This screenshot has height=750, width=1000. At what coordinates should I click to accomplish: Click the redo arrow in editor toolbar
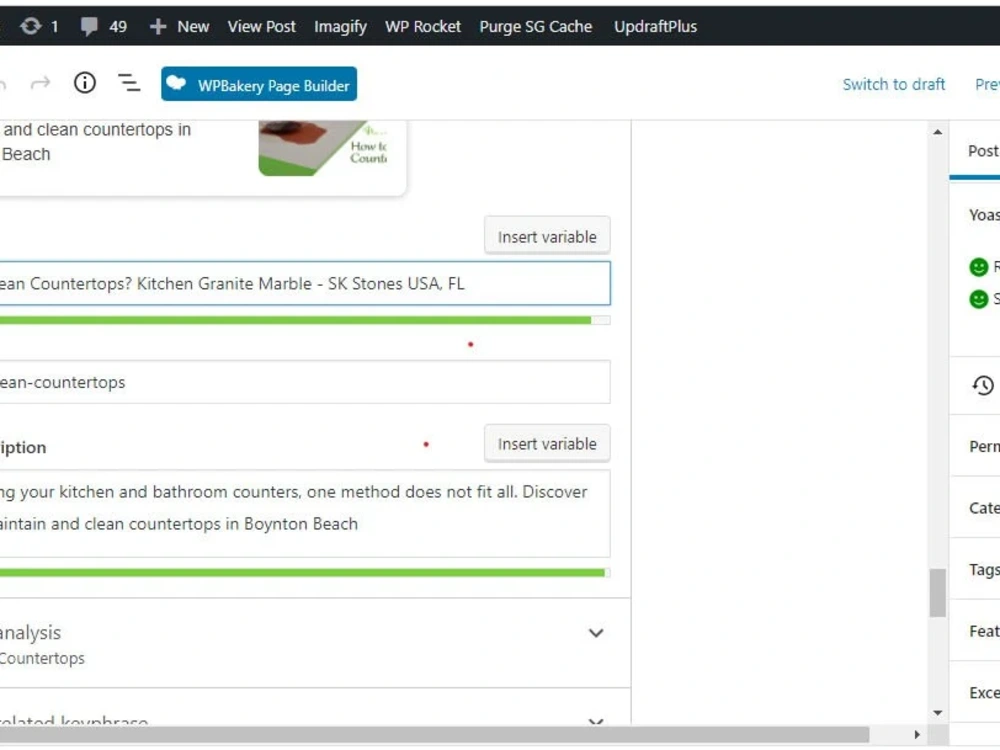tap(40, 83)
